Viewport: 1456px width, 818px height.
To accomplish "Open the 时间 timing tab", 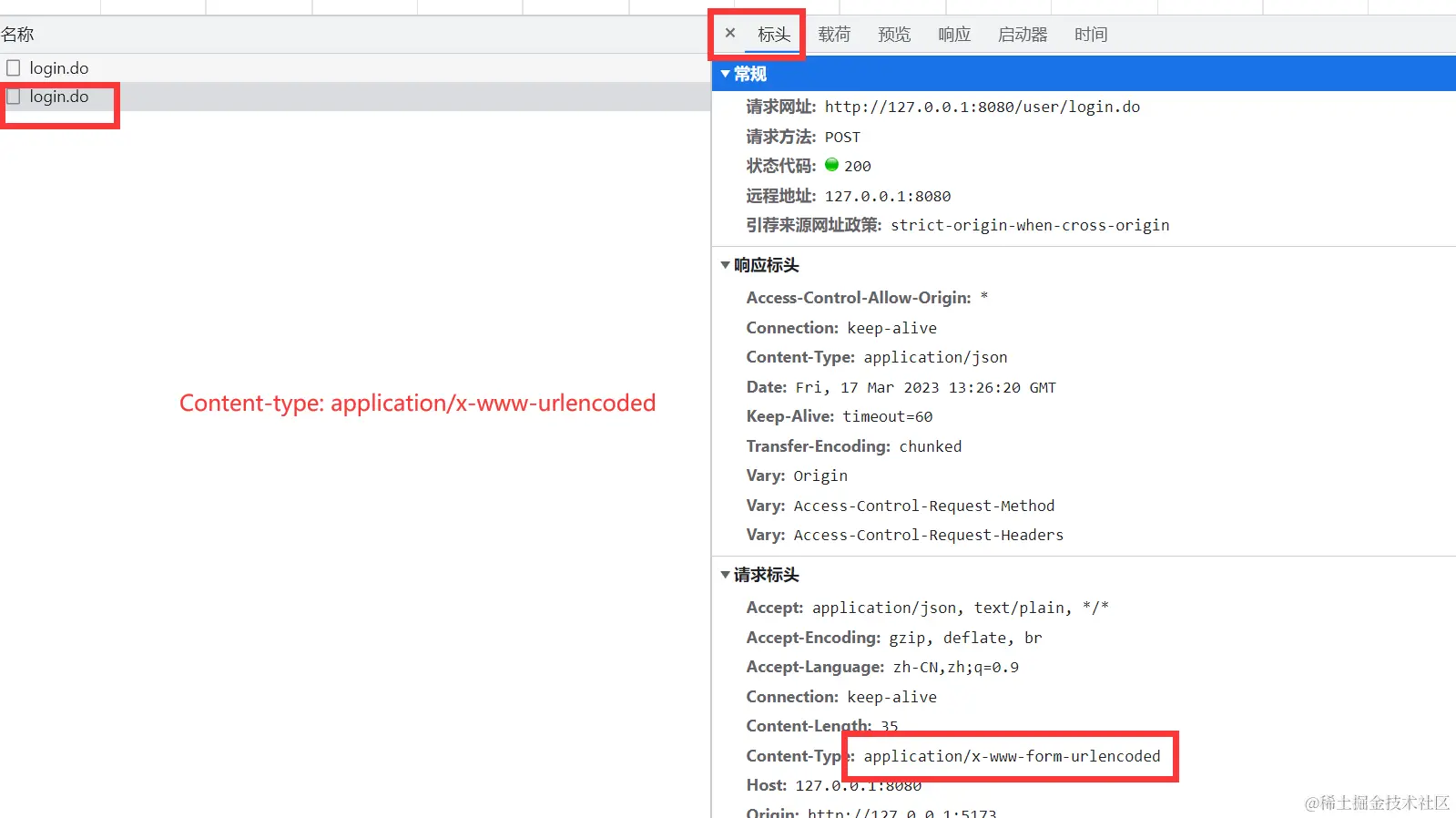I will [x=1091, y=35].
